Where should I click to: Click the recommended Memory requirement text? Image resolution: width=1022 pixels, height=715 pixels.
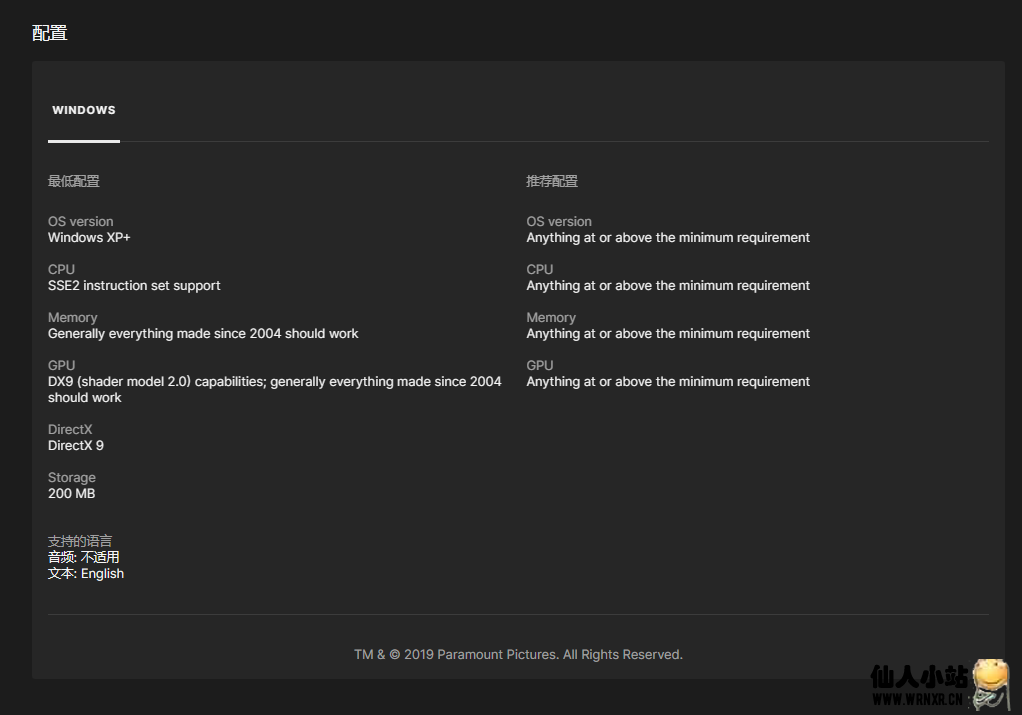(x=668, y=334)
